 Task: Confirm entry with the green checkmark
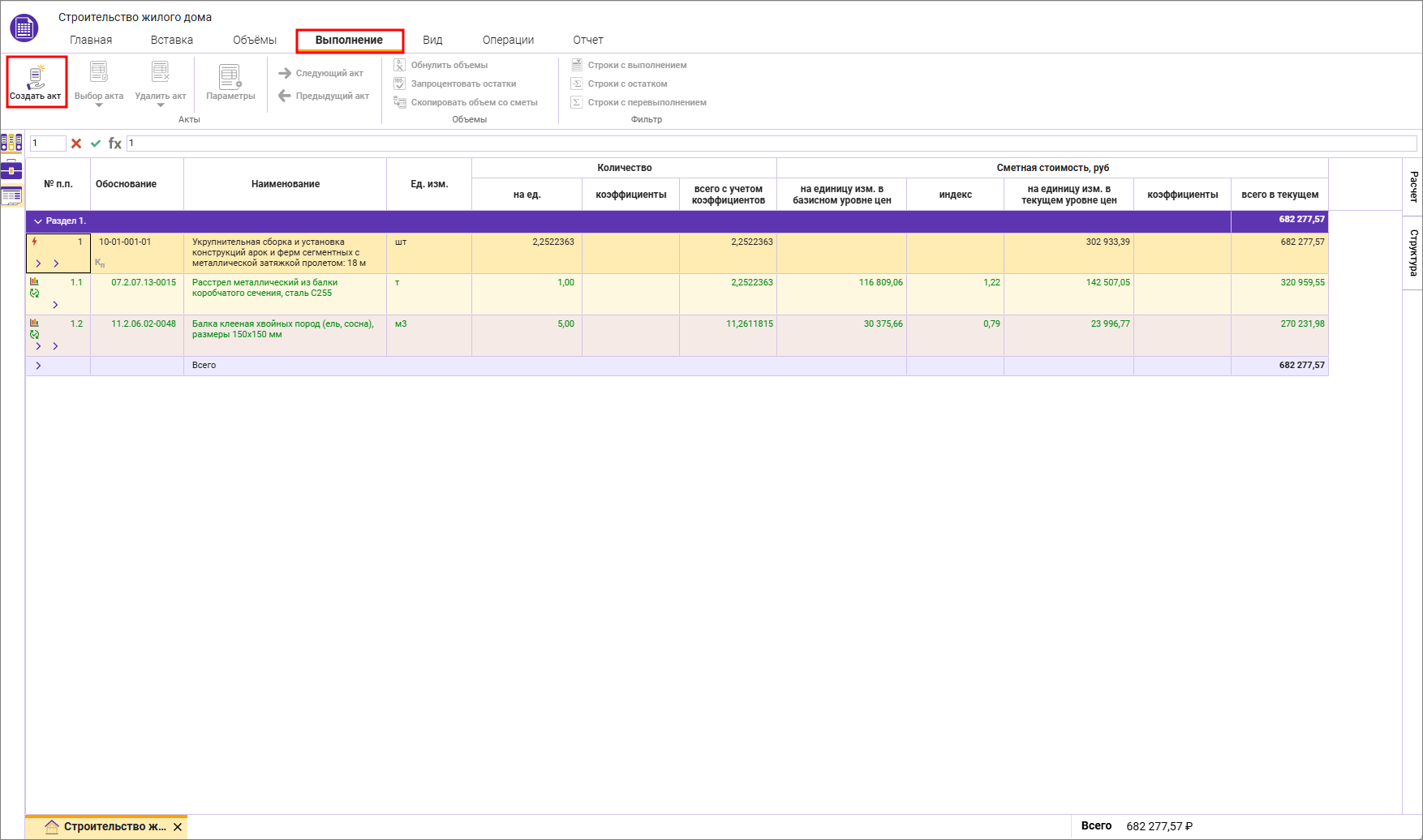pyautogui.click(x=96, y=144)
